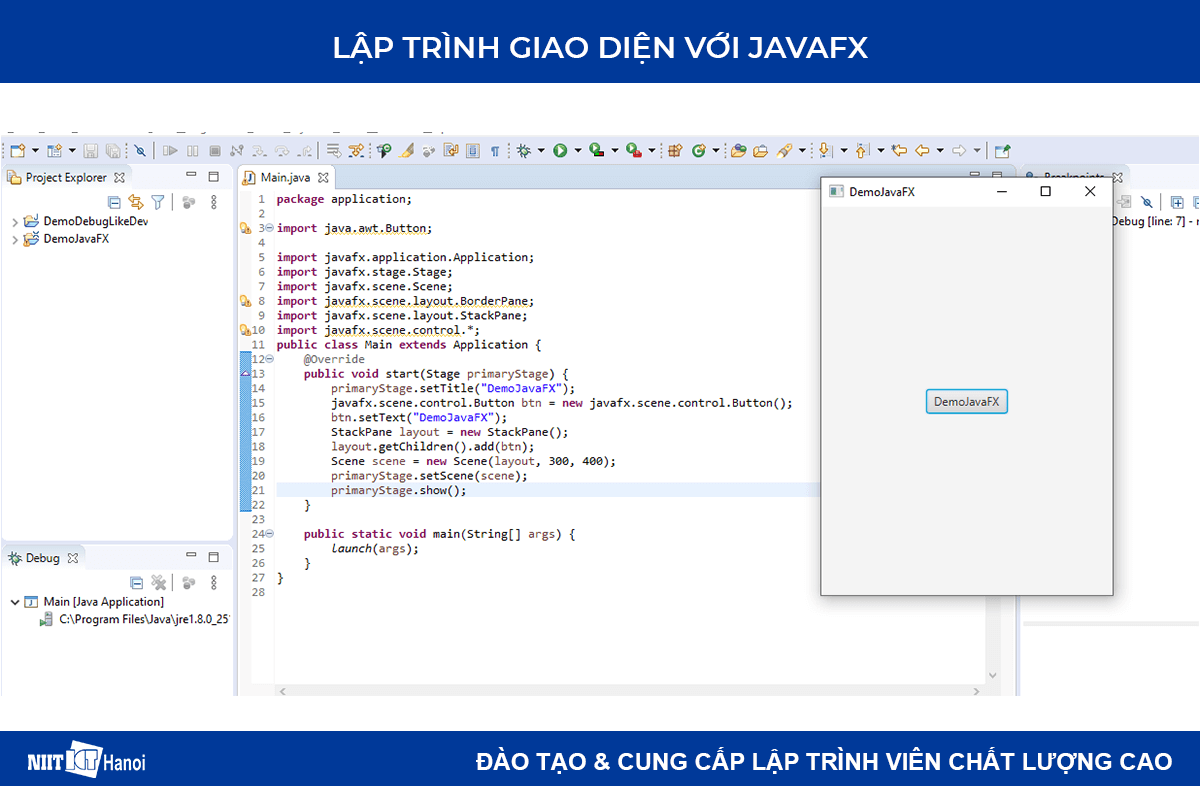The height and width of the screenshot is (786, 1200).
Task: Click the Step Into icon
Action: coord(260,150)
